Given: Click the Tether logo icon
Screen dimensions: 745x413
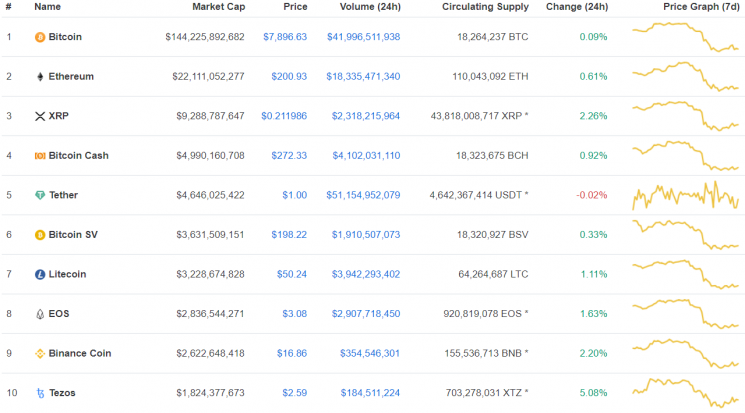Looking at the screenshot, I should pyautogui.click(x=40, y=195).
